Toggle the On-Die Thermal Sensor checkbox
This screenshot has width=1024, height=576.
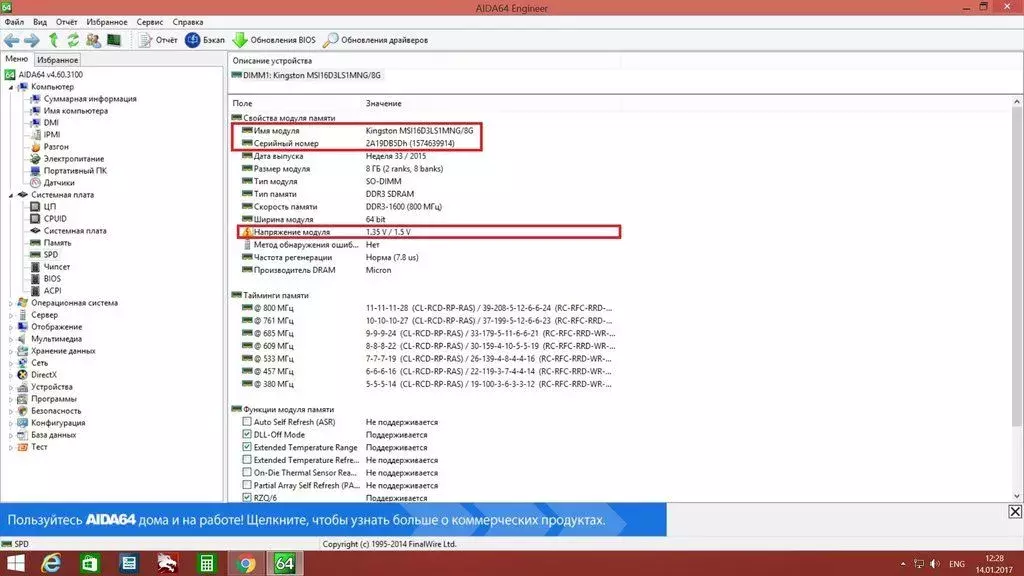(247, 472)
